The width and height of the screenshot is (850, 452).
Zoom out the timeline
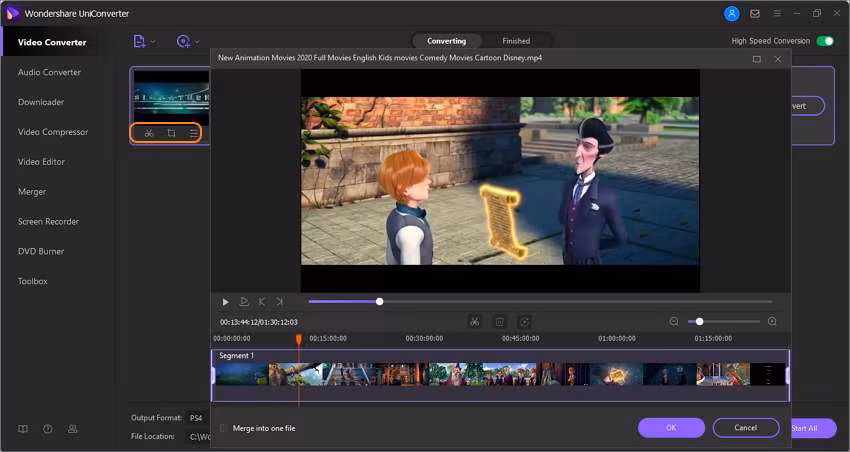click(x=674, y=322)
